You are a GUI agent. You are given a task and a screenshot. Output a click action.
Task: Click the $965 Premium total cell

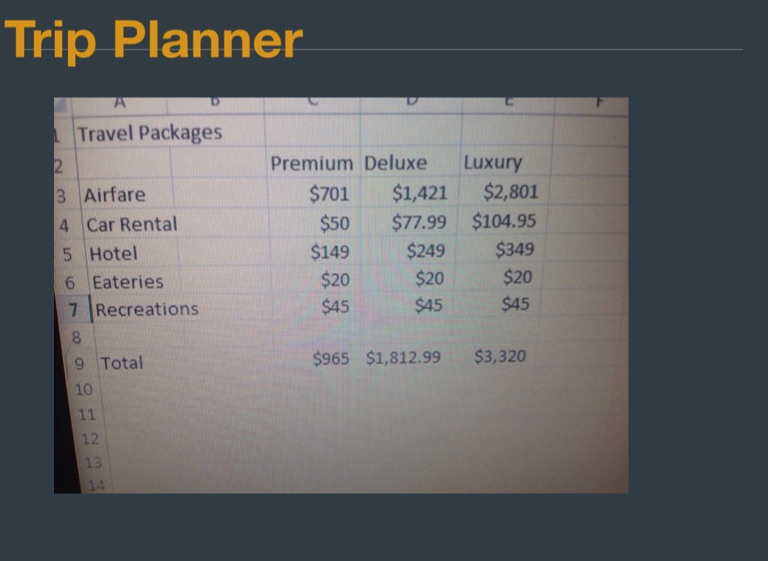[331, 358]
